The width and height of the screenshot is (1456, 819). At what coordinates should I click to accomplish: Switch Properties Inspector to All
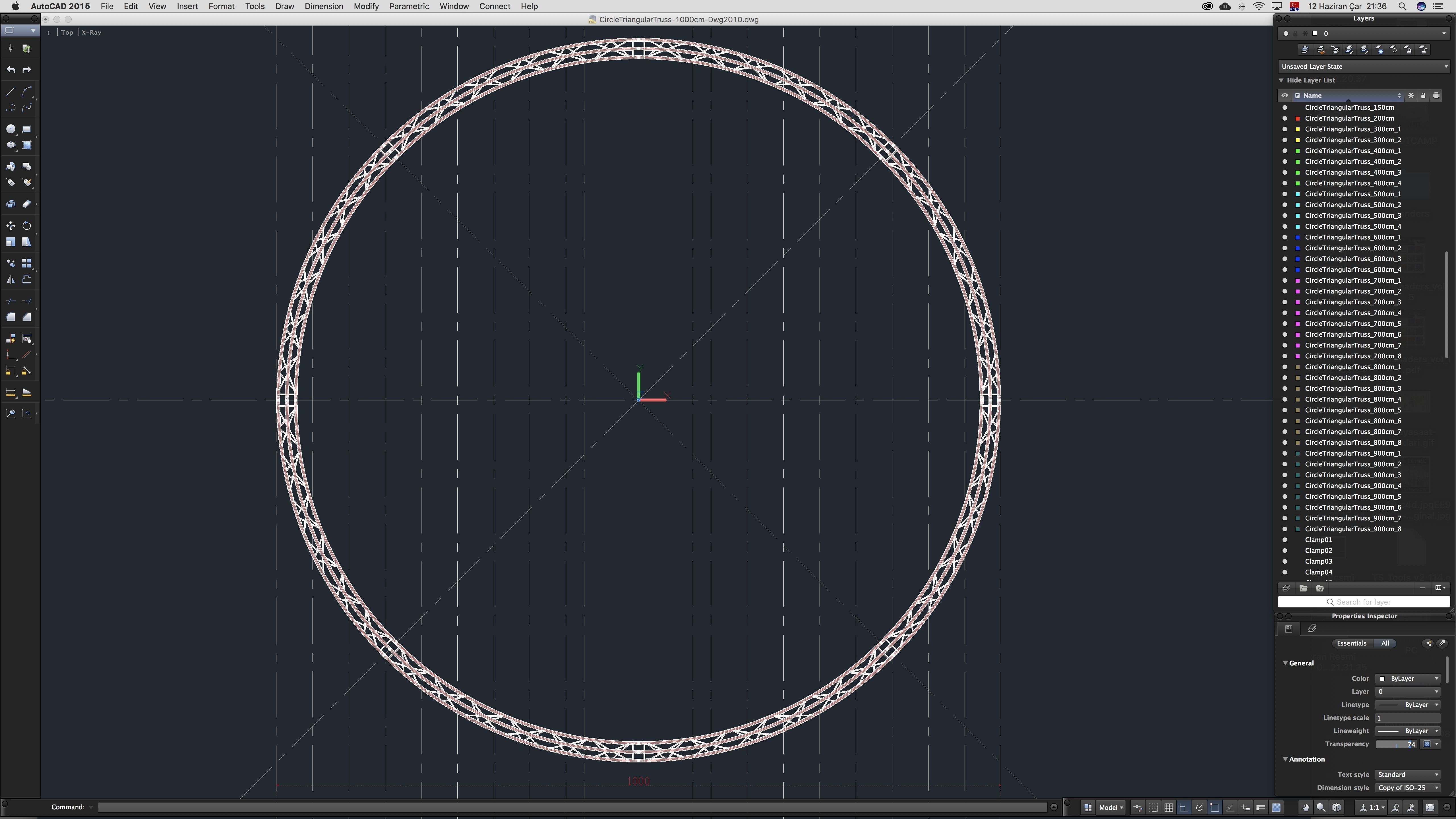(x=1385, y=644)
